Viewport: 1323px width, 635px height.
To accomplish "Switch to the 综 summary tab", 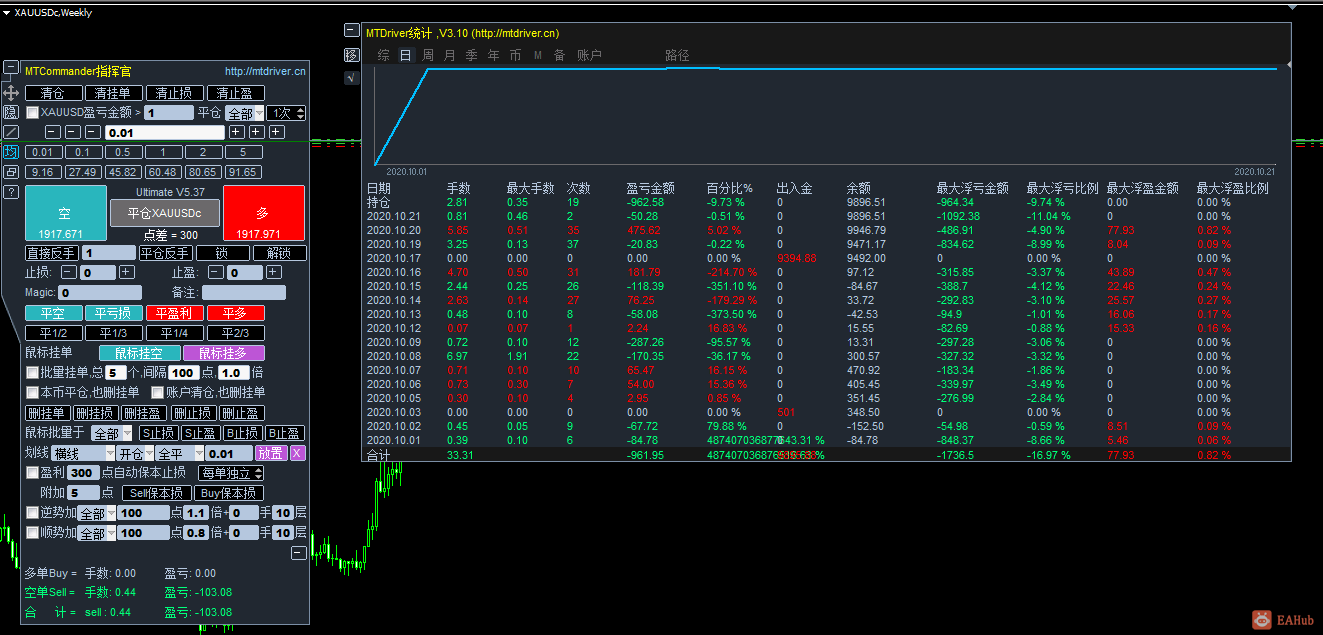I will point(383,55).
